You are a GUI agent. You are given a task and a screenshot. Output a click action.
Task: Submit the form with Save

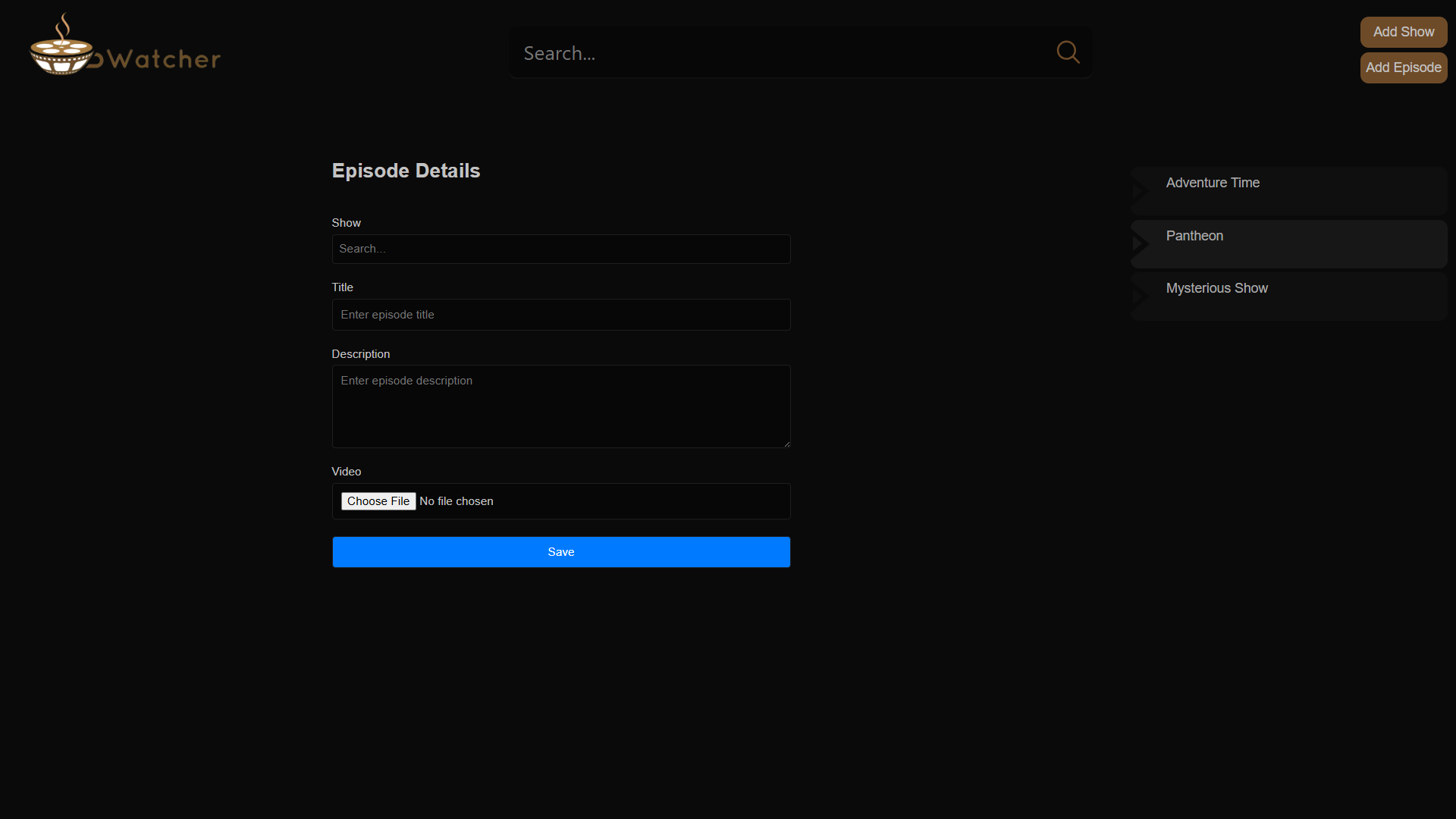(x=560, y=552)
